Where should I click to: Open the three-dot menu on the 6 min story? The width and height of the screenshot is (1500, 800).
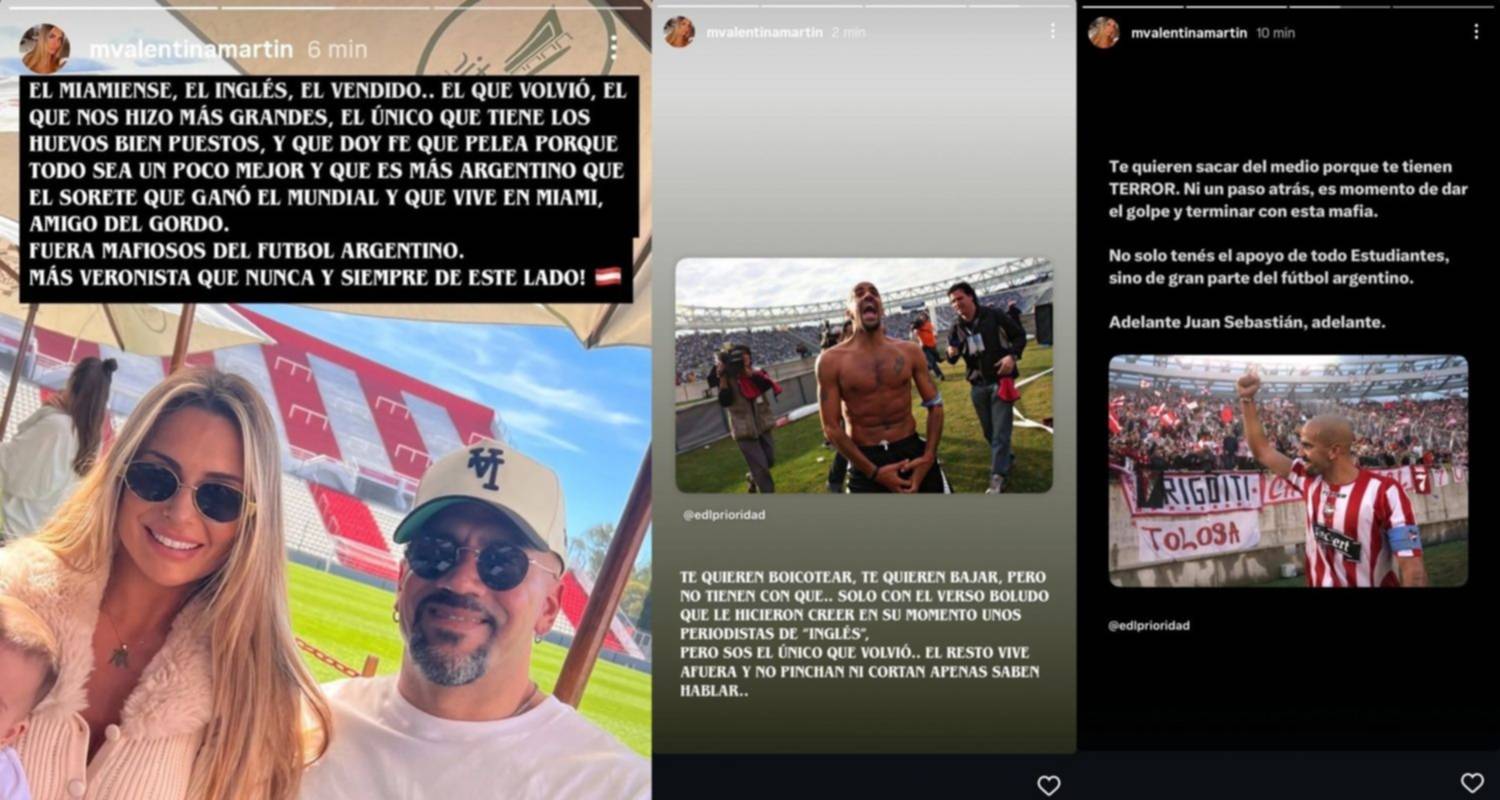click(x=613, y=46)
